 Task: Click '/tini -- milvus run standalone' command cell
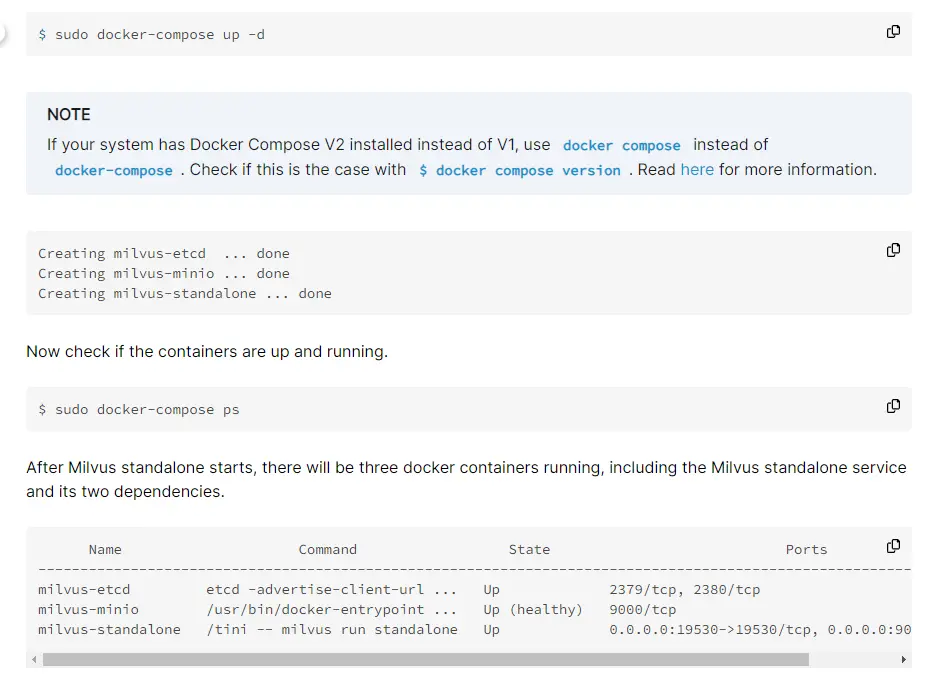331,630
